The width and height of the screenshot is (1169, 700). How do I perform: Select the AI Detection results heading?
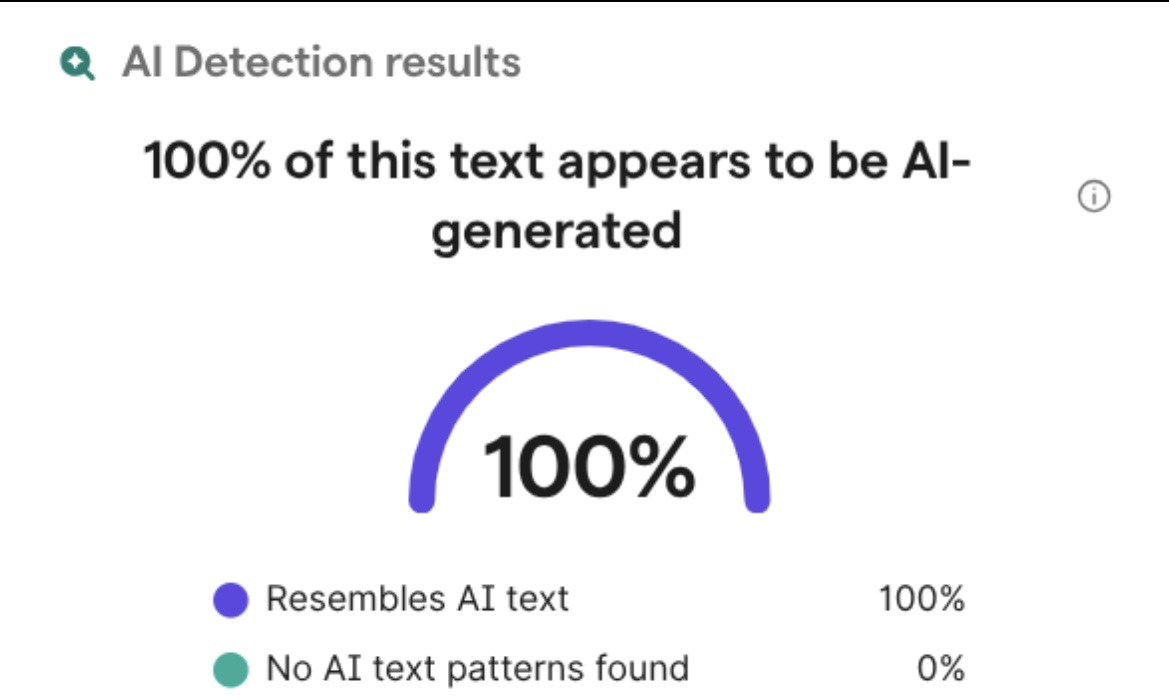pyautogui.click(x=321, y=63)
